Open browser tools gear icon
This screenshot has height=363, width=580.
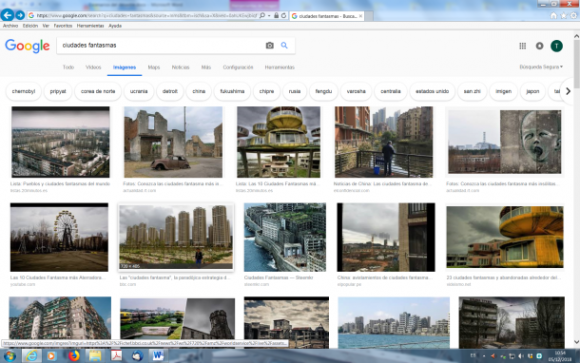[573, 16]
